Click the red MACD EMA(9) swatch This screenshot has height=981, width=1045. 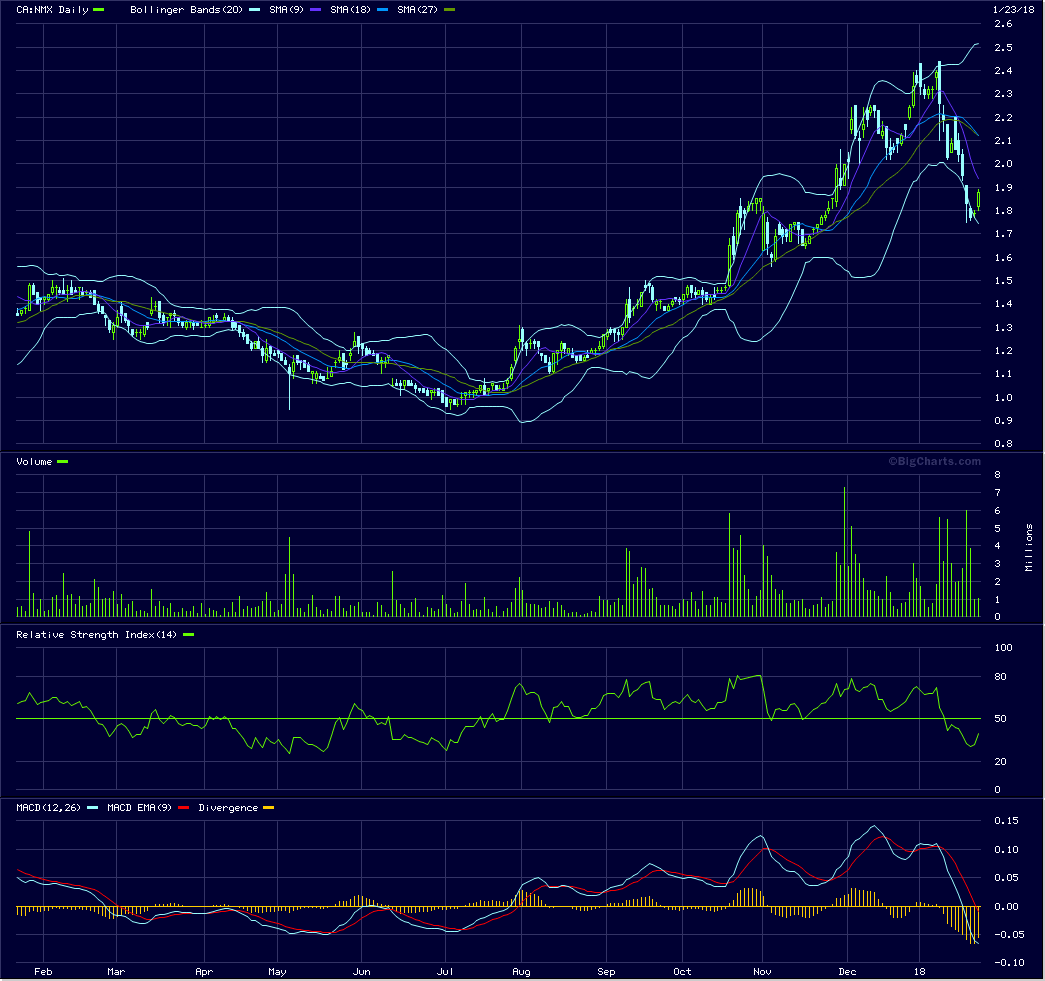coord(185,807)
